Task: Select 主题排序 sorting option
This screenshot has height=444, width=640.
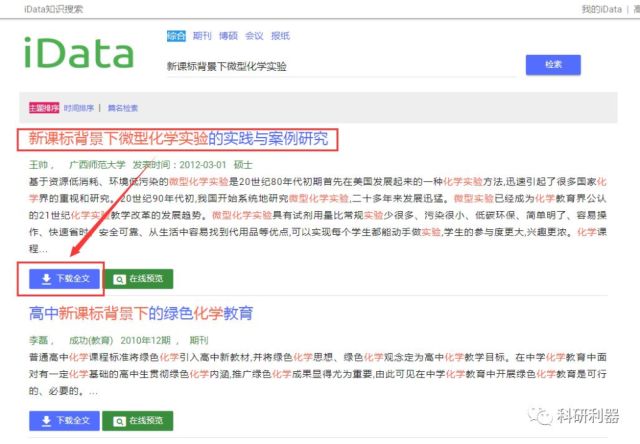Action: [x=44, y=108]
